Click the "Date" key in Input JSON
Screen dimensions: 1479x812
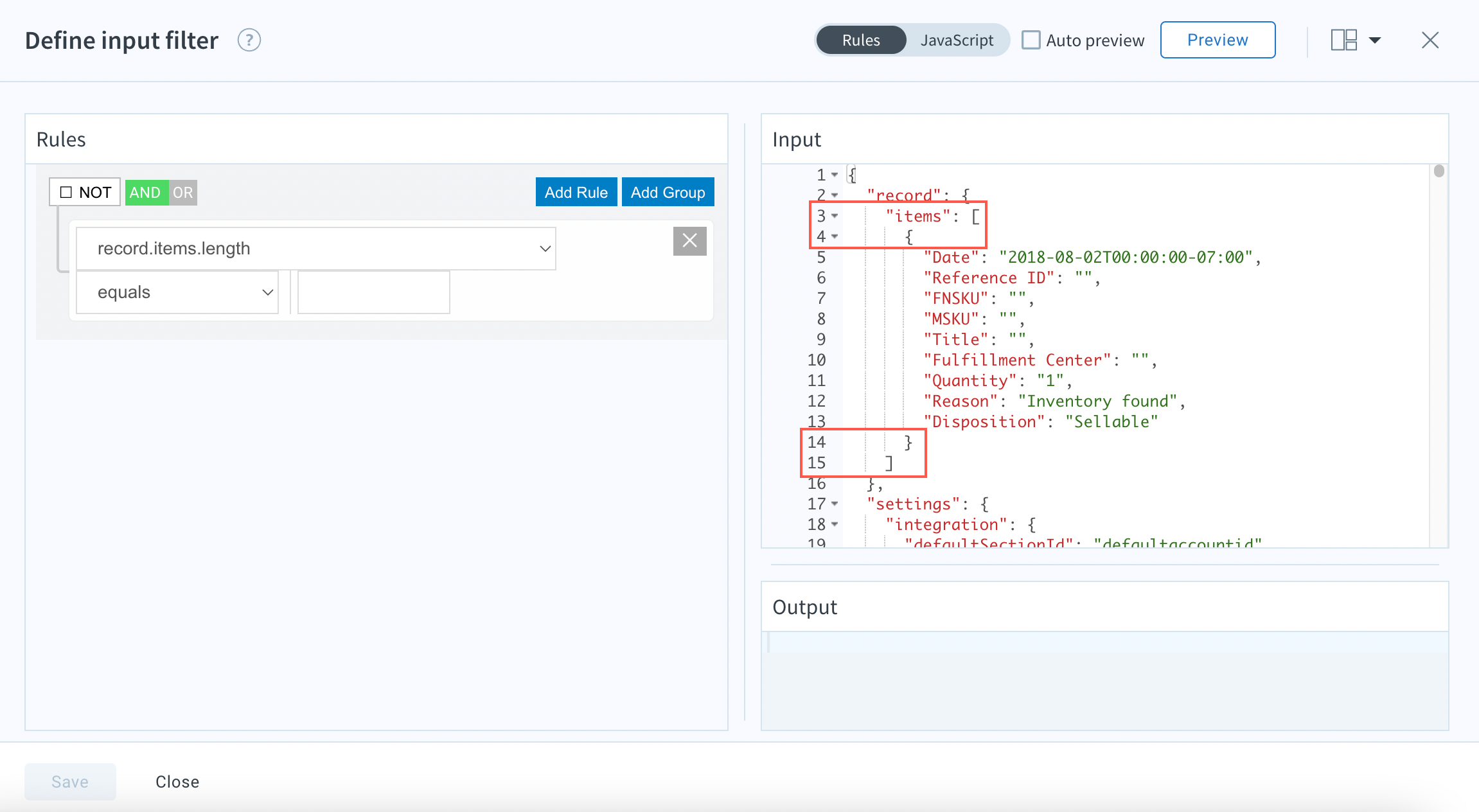(951, 258)
